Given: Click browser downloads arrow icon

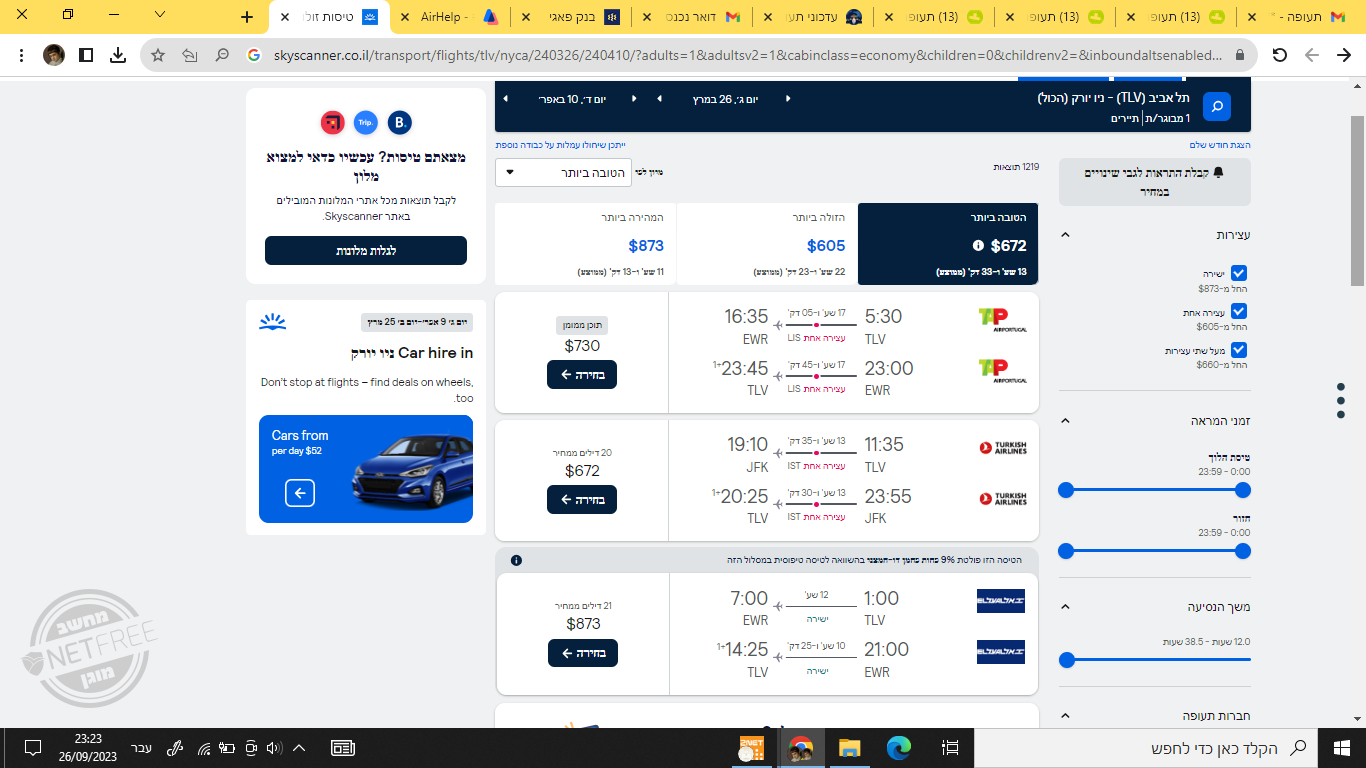Looking at the screenshot, I should tap(118, 55).
